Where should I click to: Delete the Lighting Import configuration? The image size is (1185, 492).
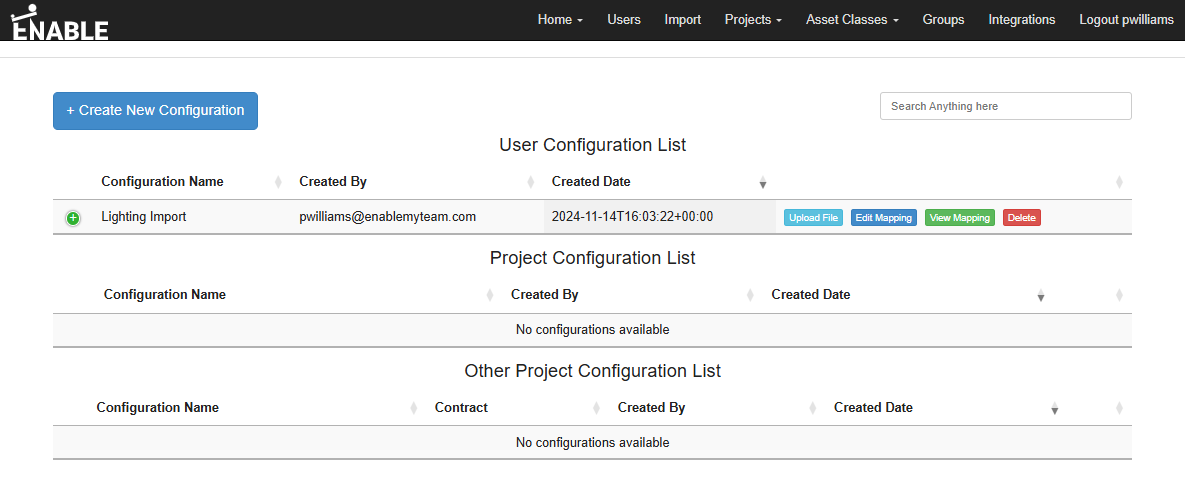click(1021, 218)
